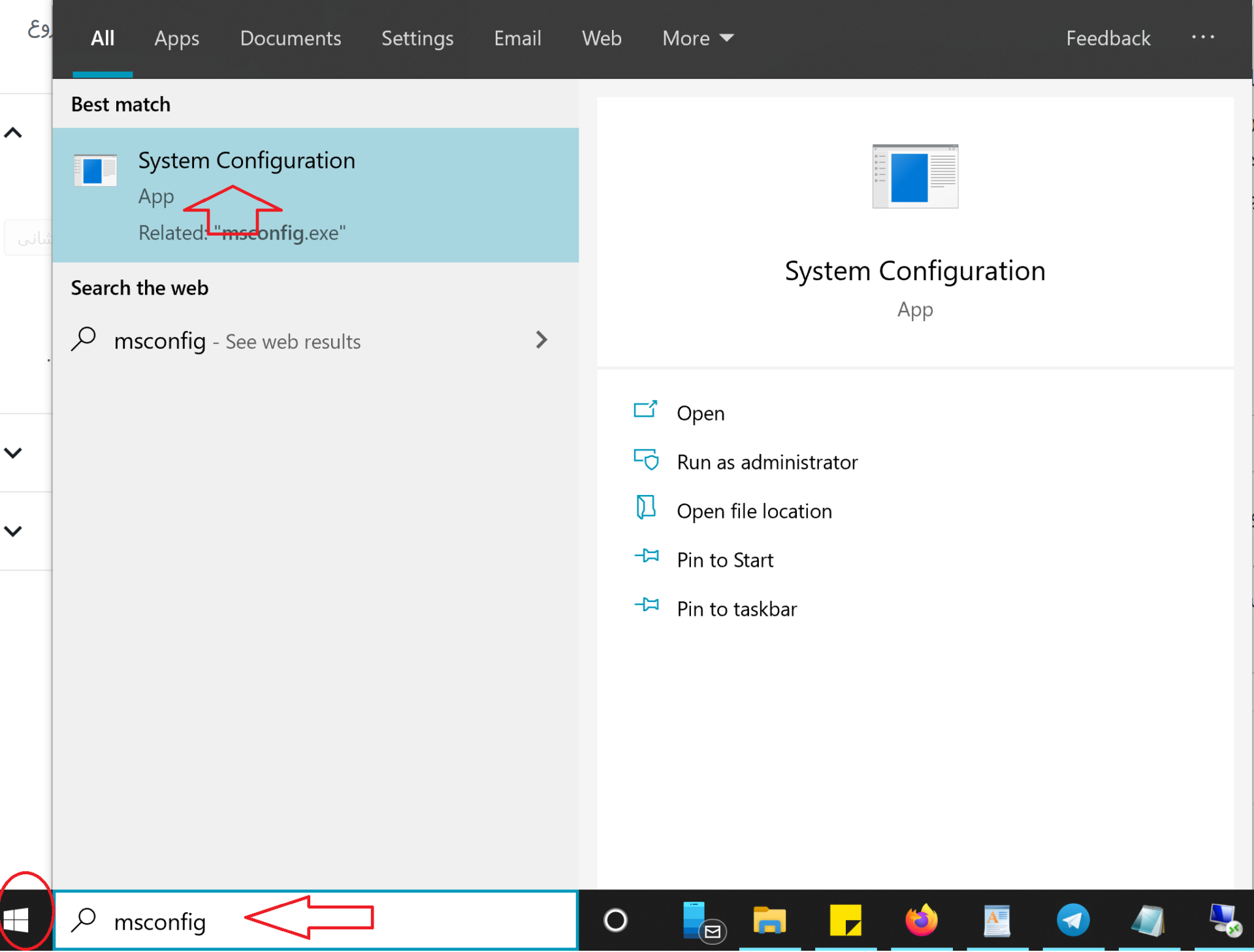1254x952 pixels.
Task: Launch Firefox from the taskbar
Action: [921, 920]
